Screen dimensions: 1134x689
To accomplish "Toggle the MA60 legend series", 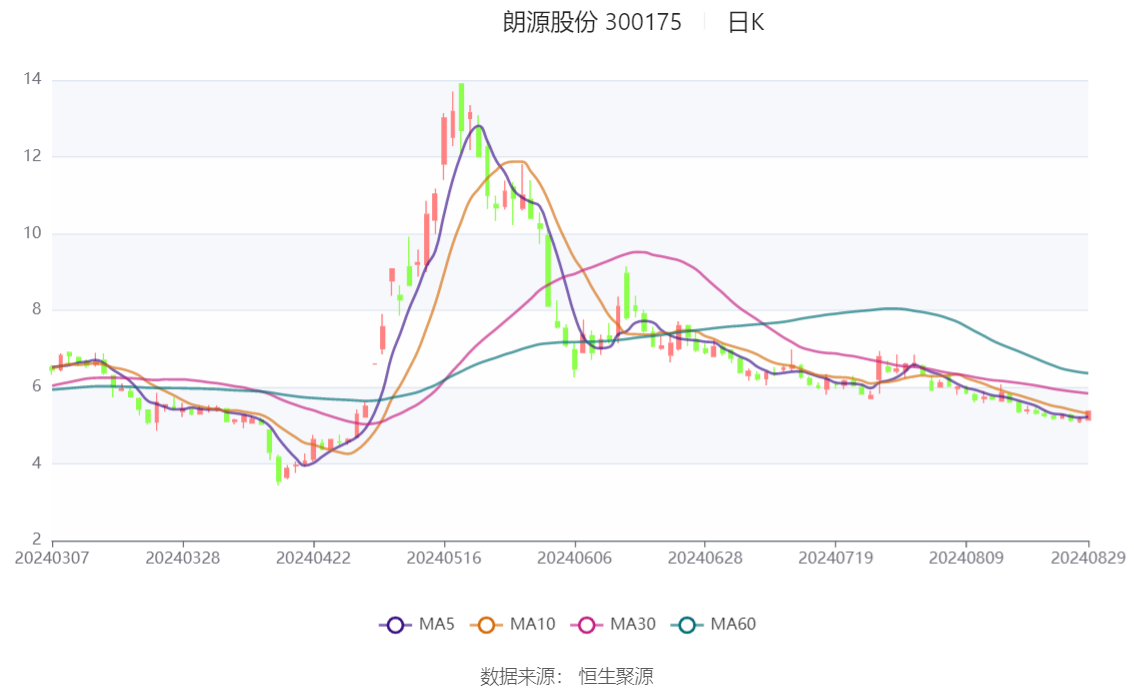I will point(714,625).
